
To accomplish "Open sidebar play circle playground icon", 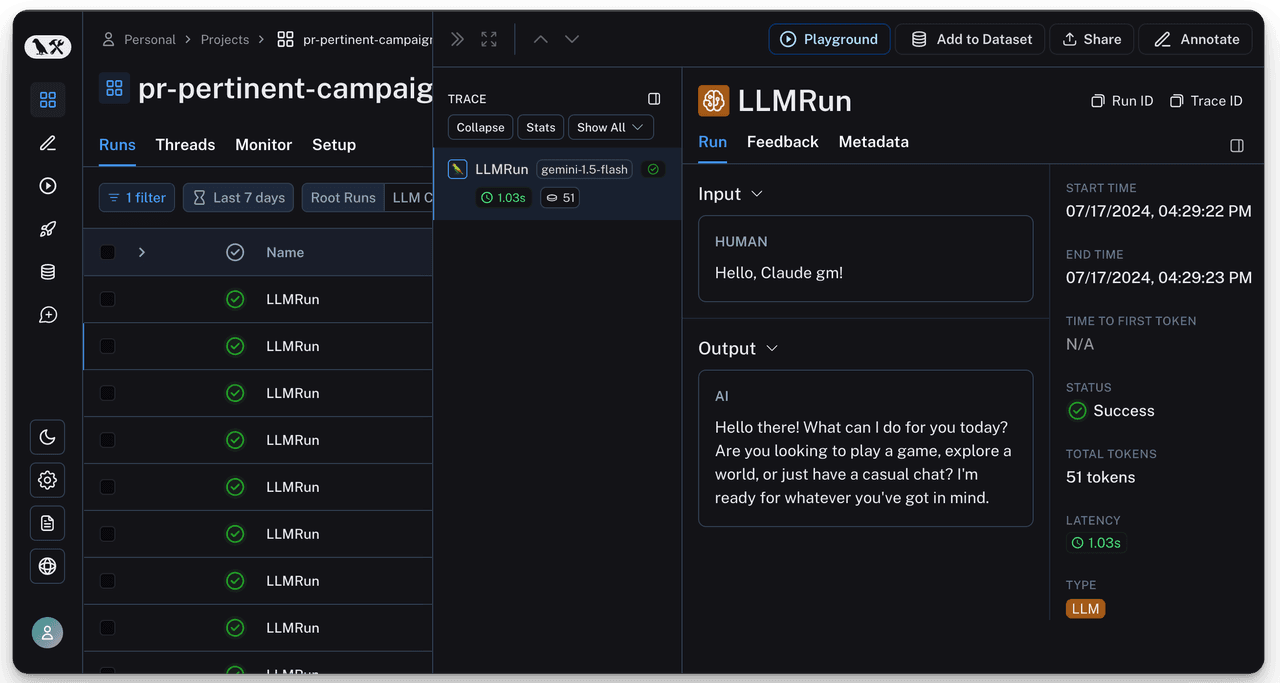I will [47, 186].
